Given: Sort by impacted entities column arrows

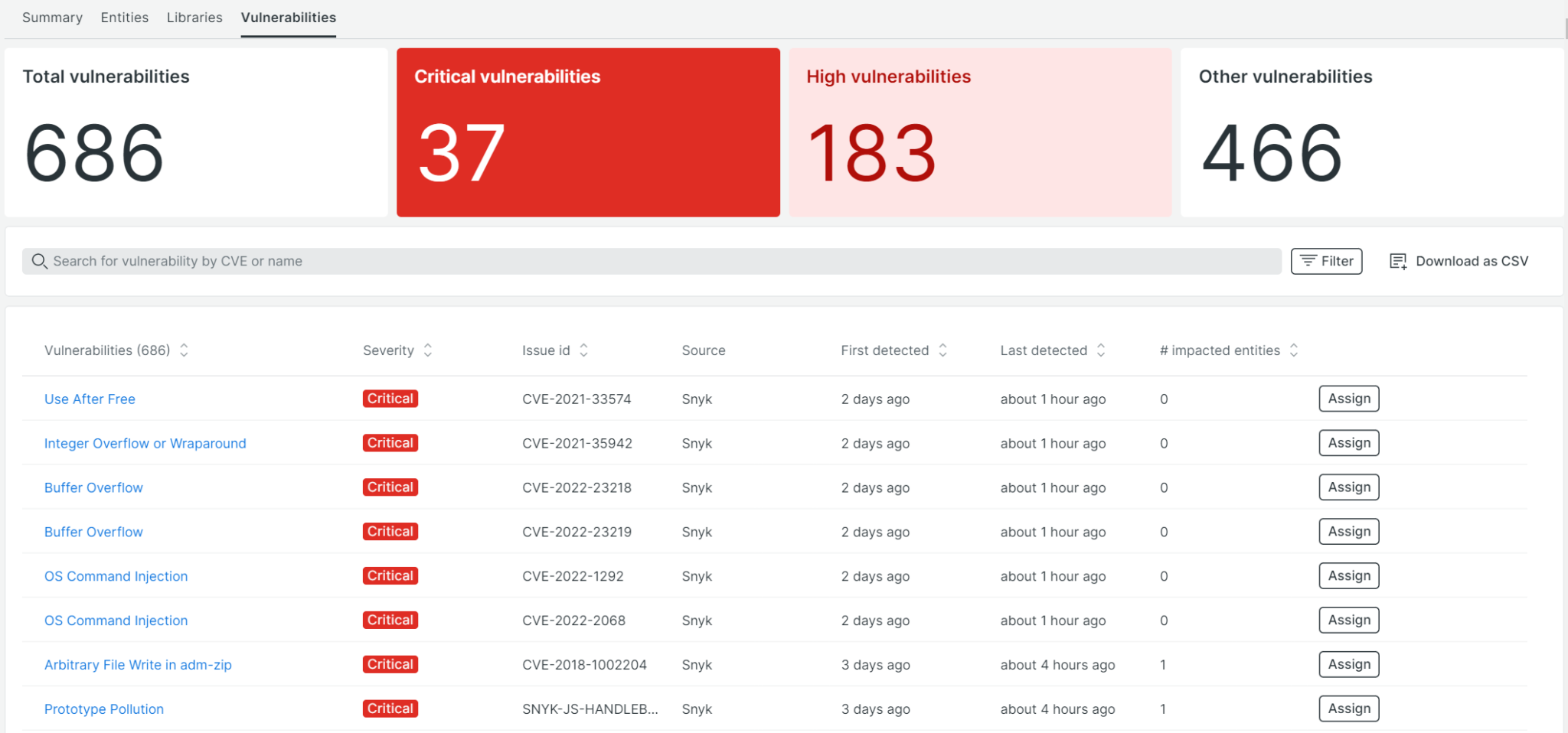Looking at the screenshot, I should click(1293, 350).
